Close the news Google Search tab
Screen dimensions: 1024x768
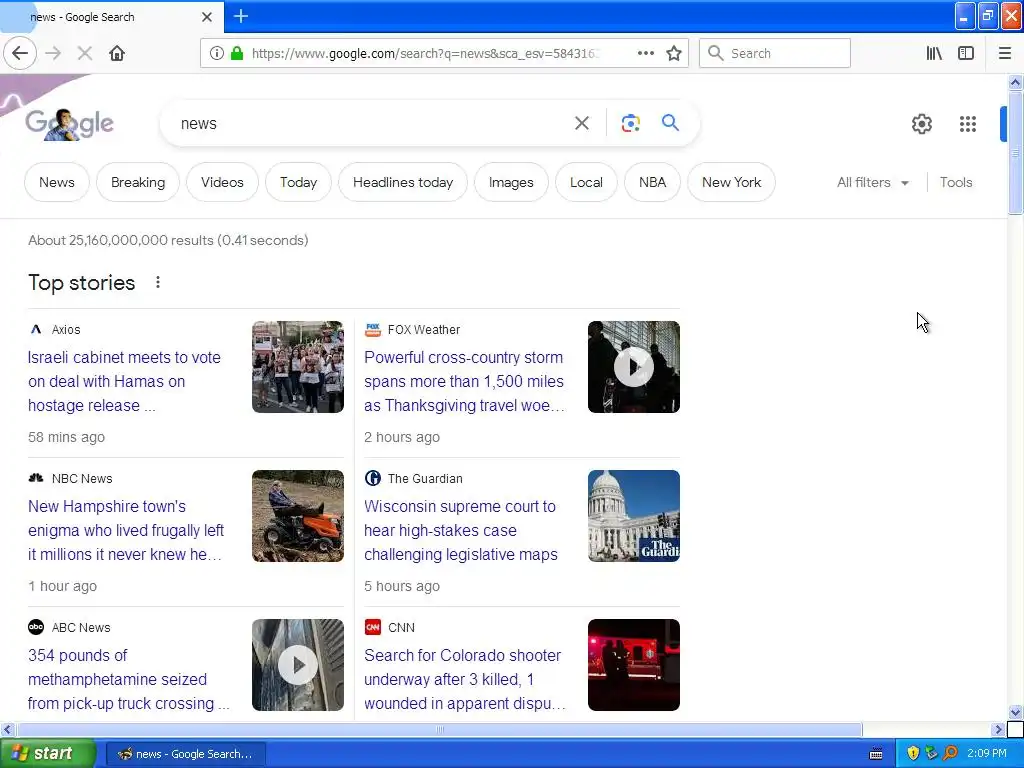pyautogui.click(x=207, y=17)
